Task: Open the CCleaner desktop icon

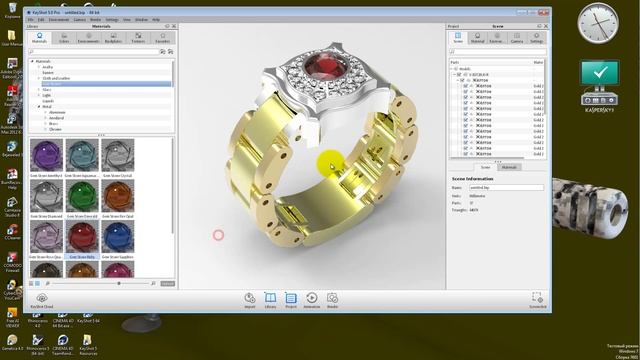Action: [12, 232]
